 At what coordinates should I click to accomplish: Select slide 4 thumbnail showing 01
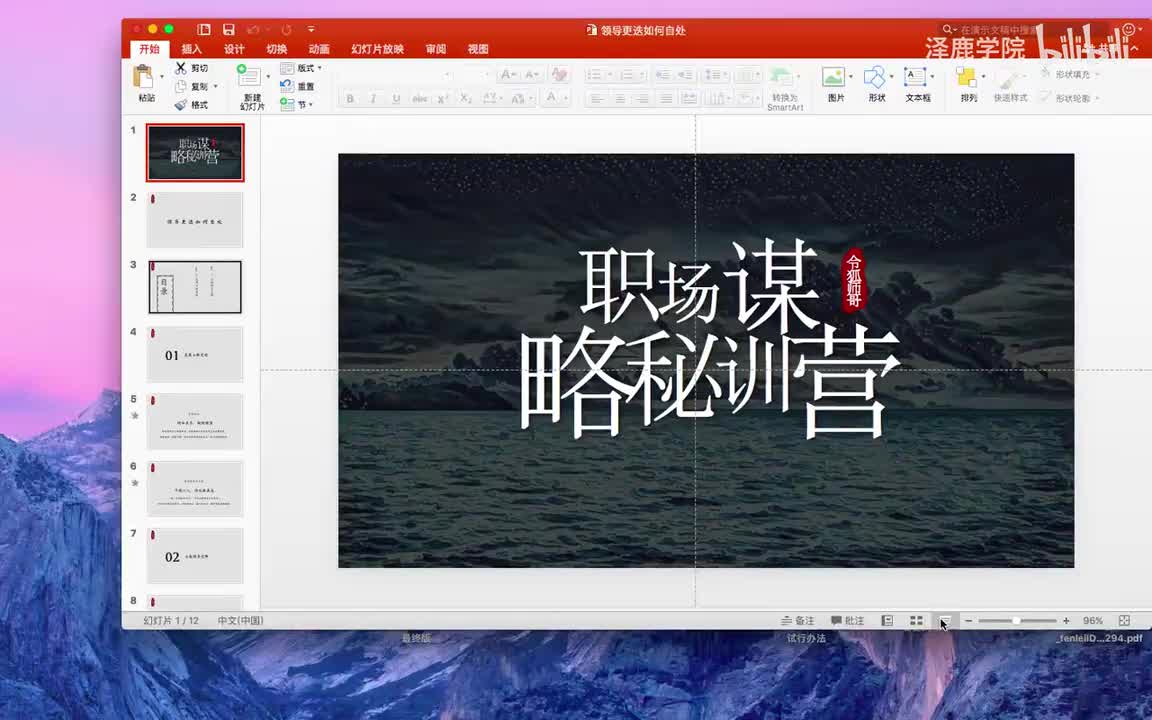click(195, 354)
